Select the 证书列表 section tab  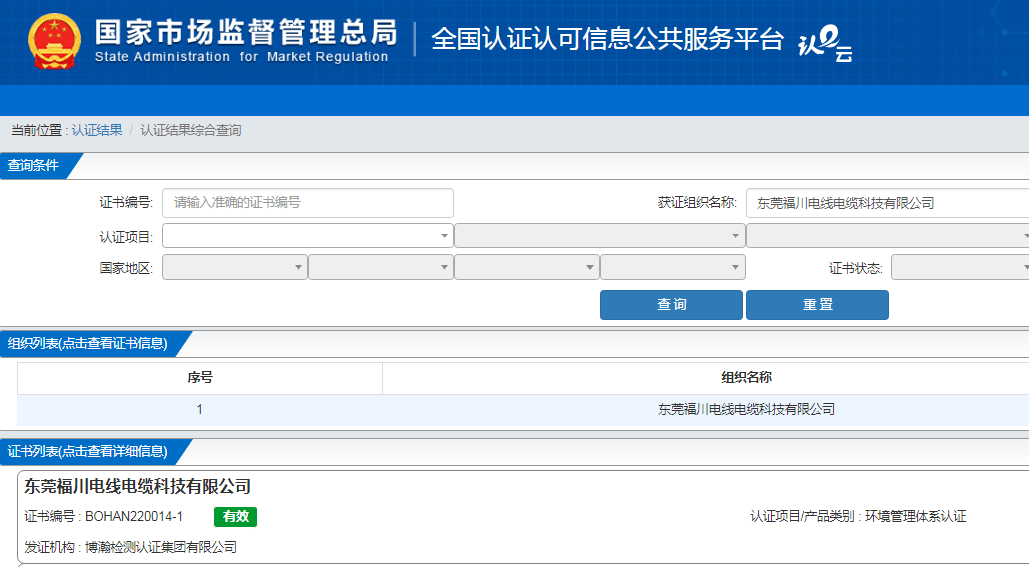point(89,452)
